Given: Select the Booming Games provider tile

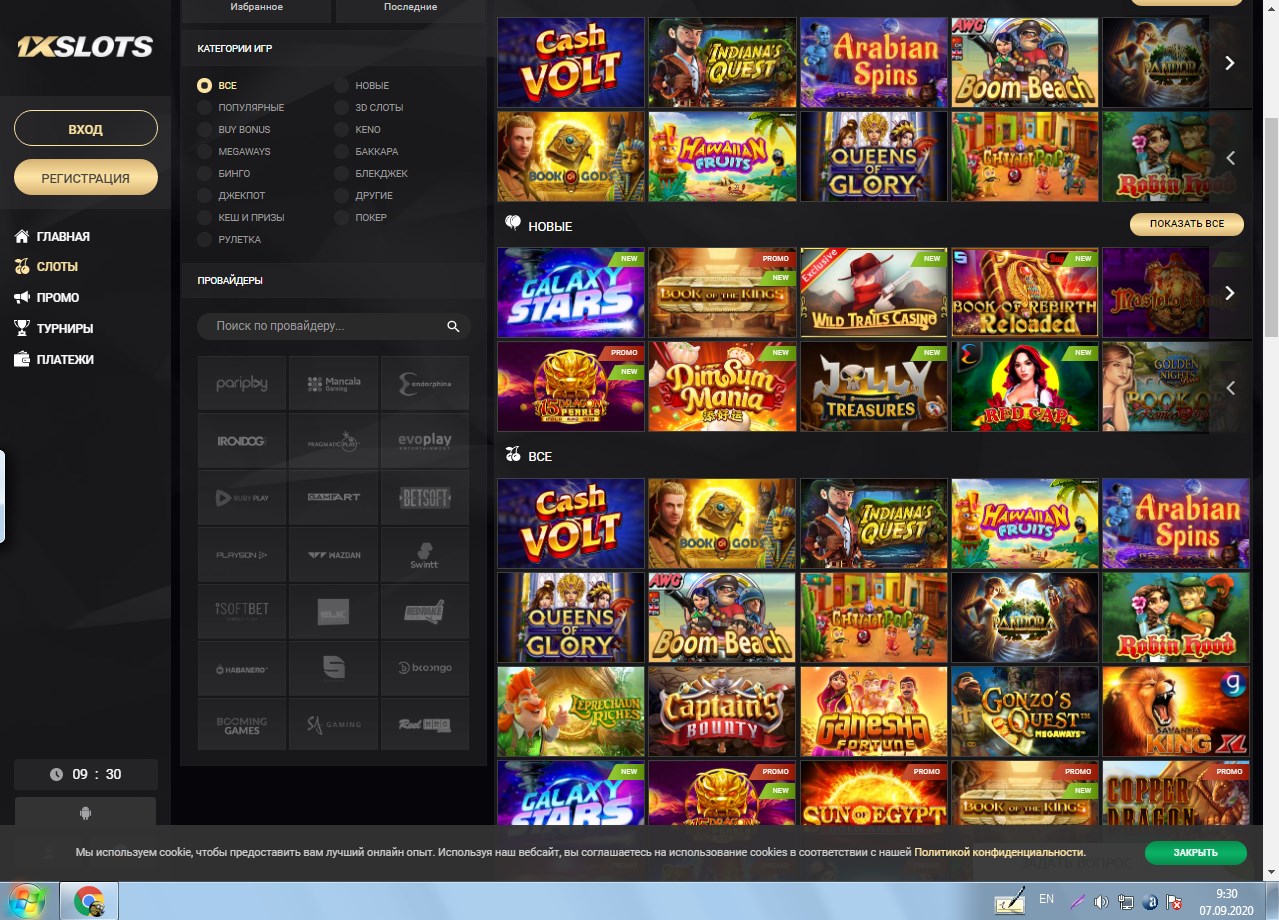Looking at the screenshot, I should point(242,725).
